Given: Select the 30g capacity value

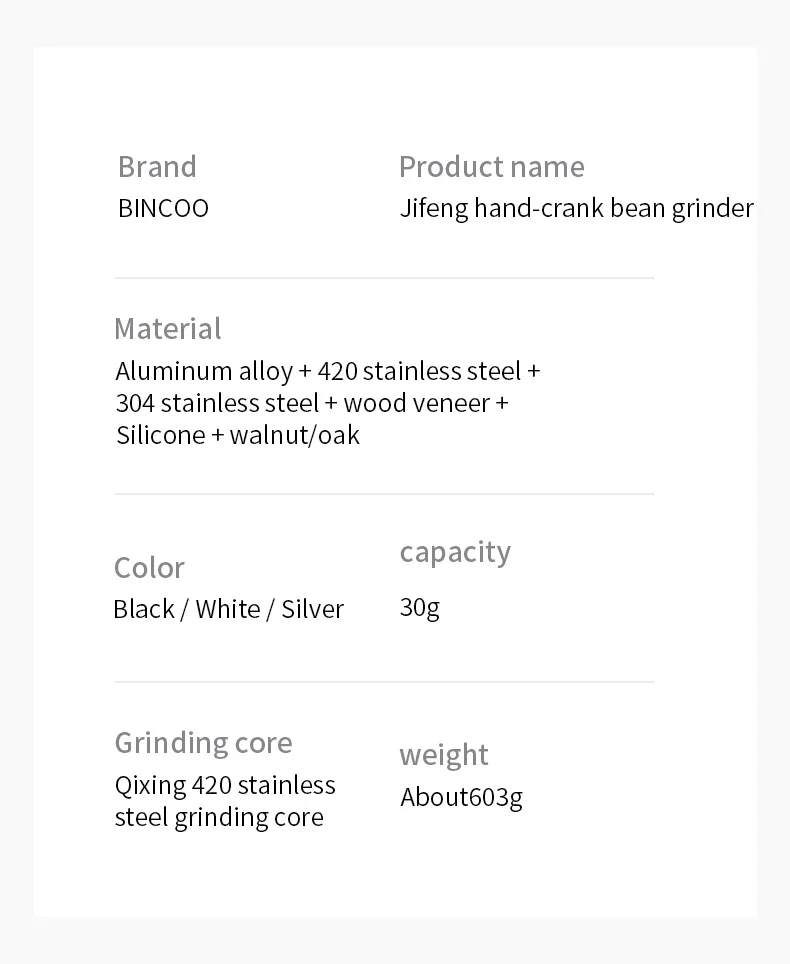Looking at the screenshot, I should pos(420,608).
